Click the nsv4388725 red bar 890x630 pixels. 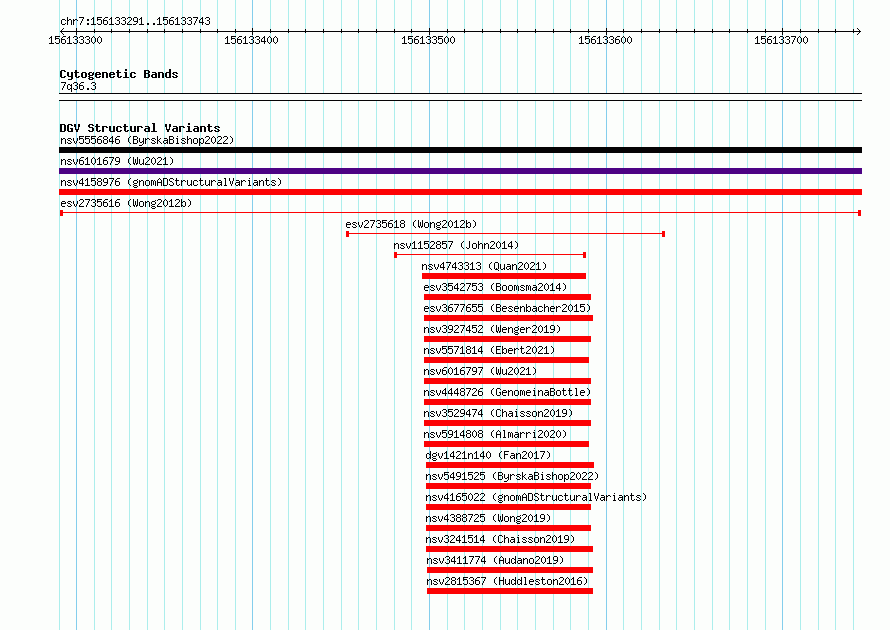tap(509, 528)
